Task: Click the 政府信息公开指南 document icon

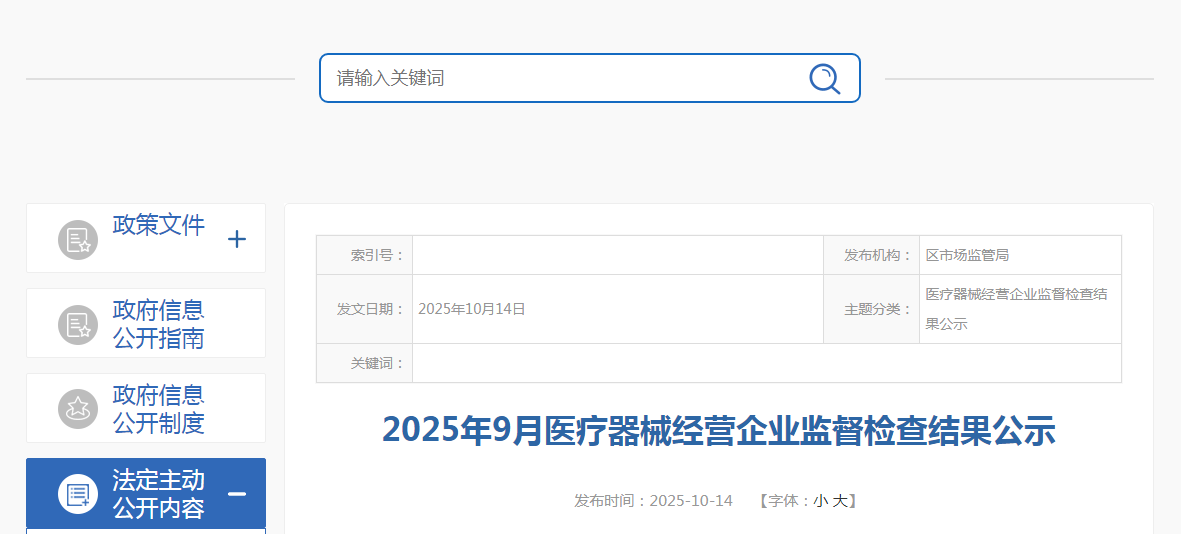Action: point(77,324)
